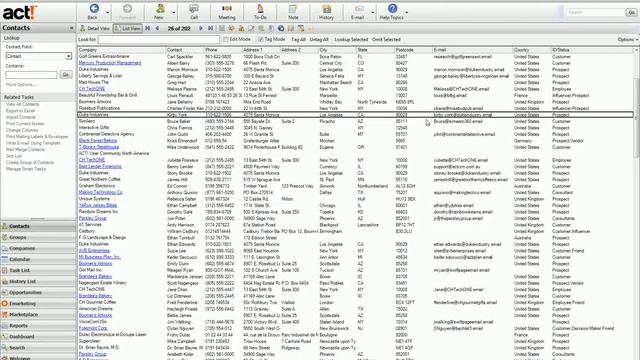Screen dimensions: 640x360
Task: Open Calendar in navigation bar
Action: (x=38, y=259)
